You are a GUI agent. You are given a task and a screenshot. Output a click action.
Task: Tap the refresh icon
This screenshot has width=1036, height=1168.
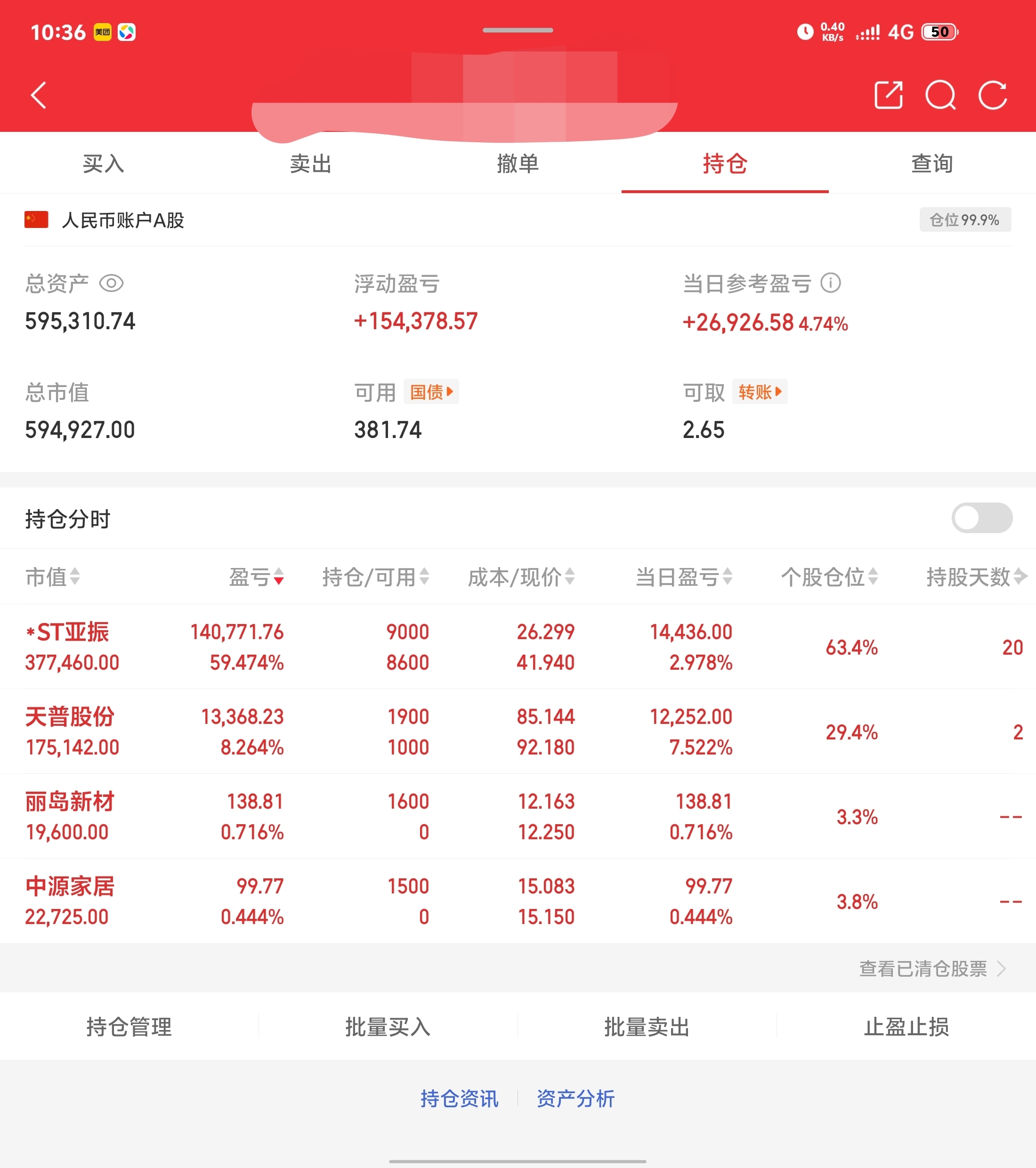993,95
